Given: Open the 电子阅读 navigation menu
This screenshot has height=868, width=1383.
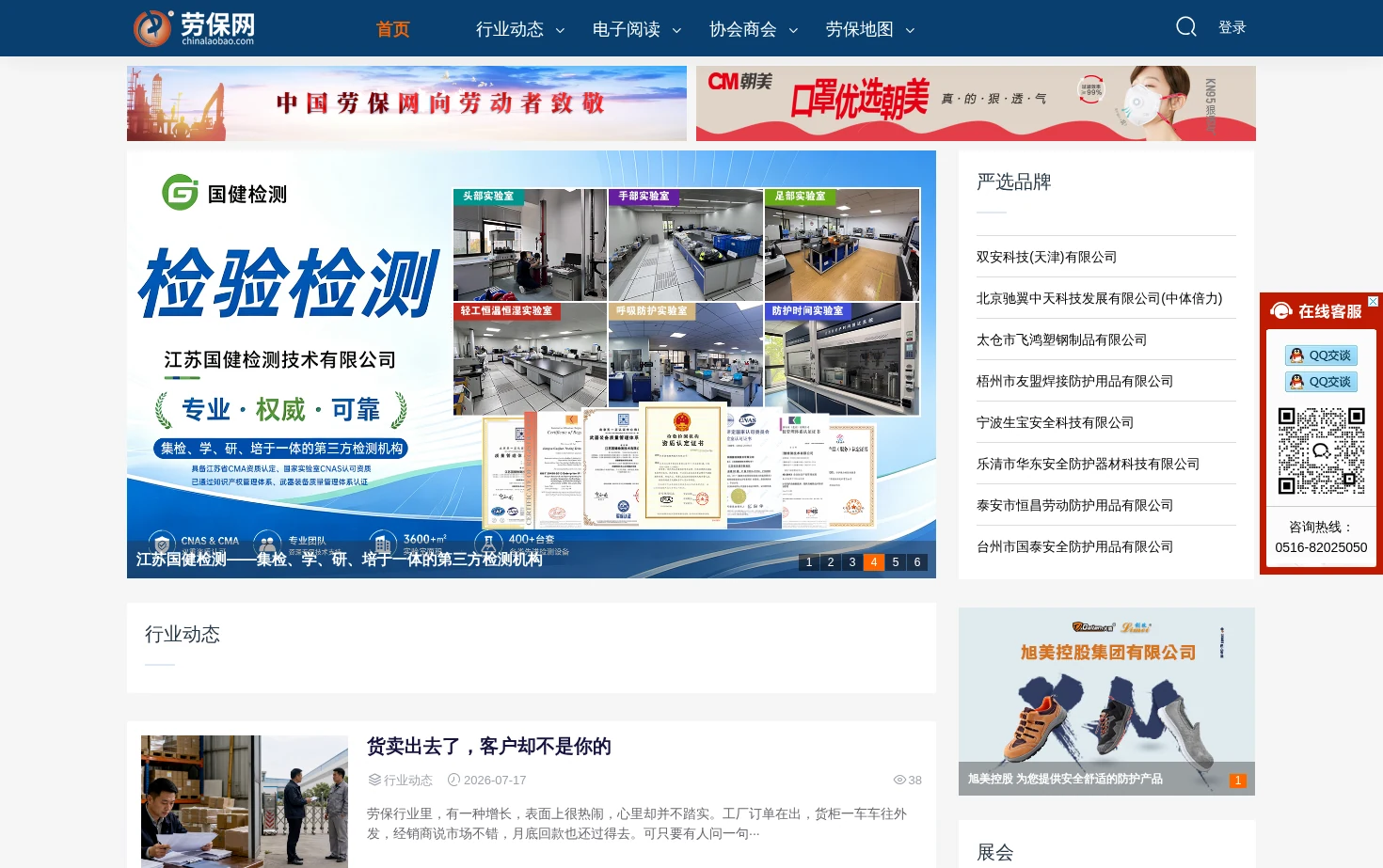Looking at the screenshot, I should (627, 29).
